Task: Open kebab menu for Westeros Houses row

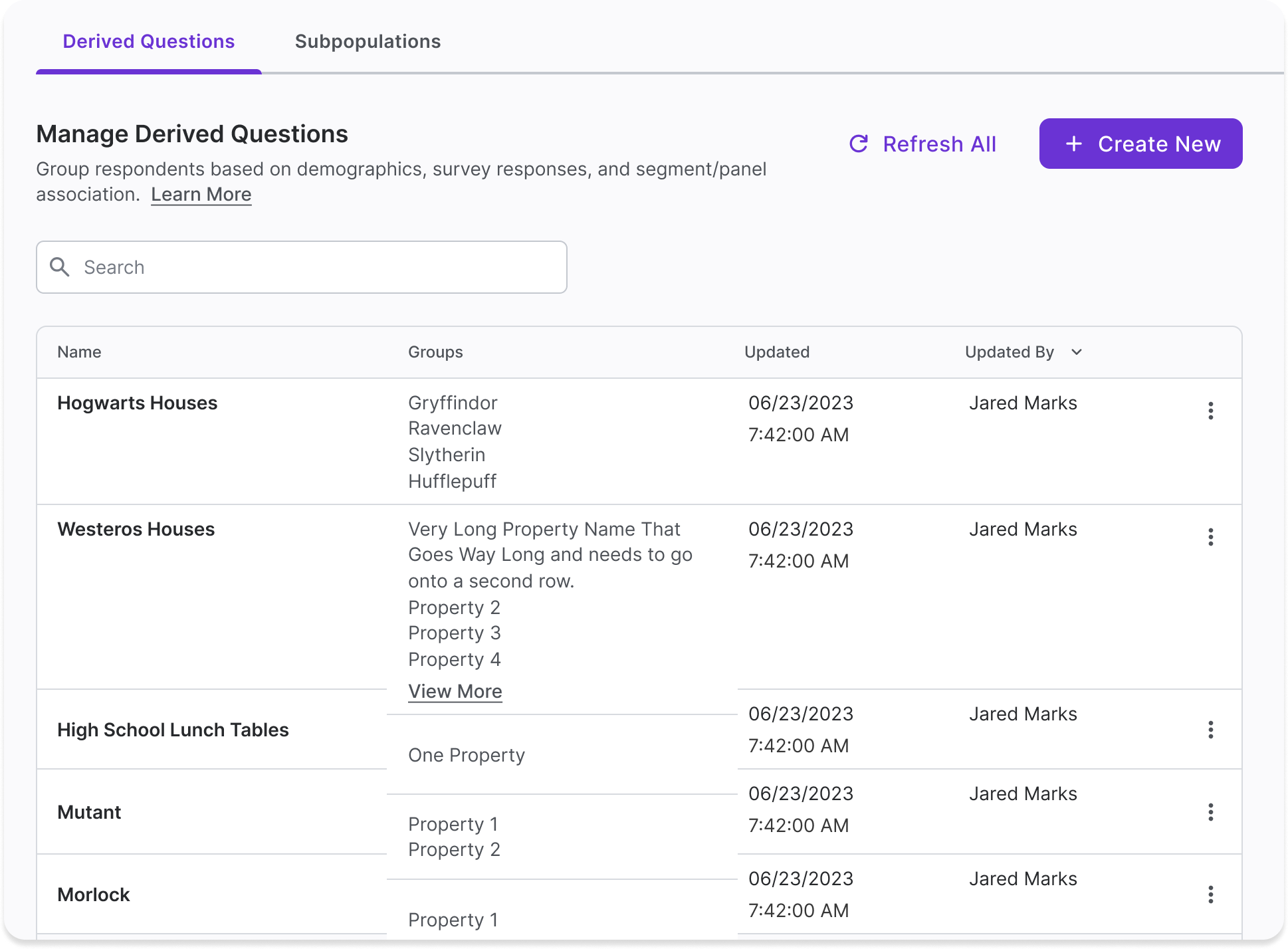Action: pos(1210,537)
